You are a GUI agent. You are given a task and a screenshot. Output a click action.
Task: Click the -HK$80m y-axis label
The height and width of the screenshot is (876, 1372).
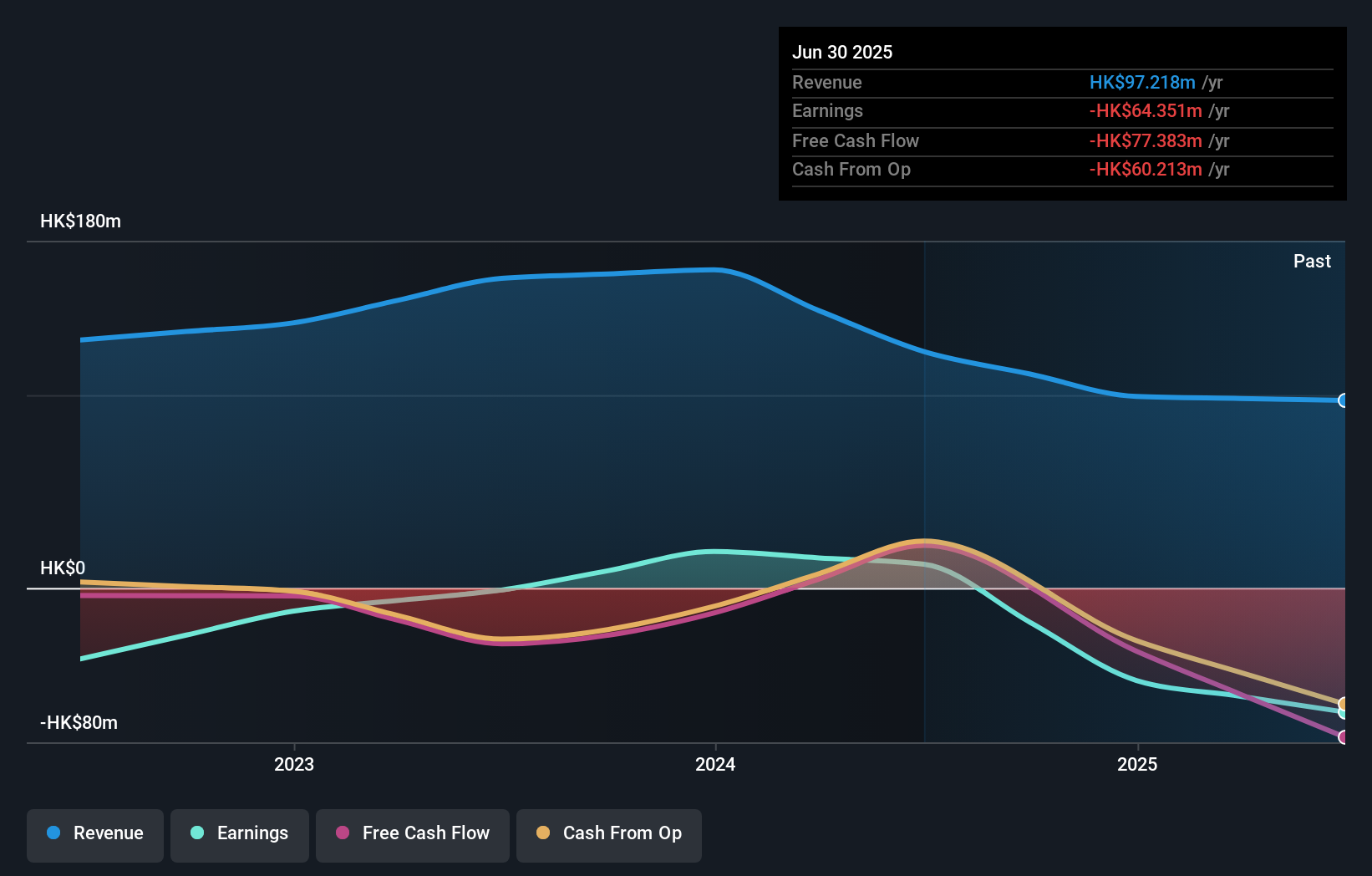tap(79, 723)
